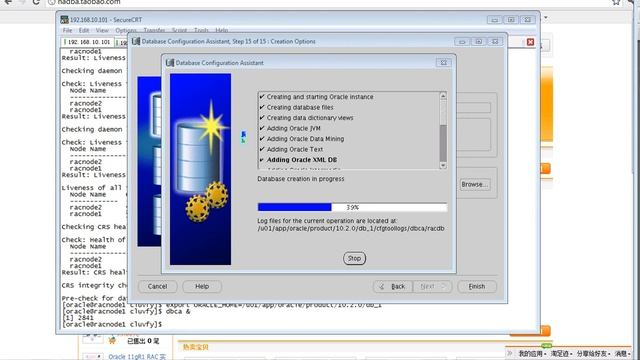Open SecureCRT Edit menu

click(x=84, y=30)
